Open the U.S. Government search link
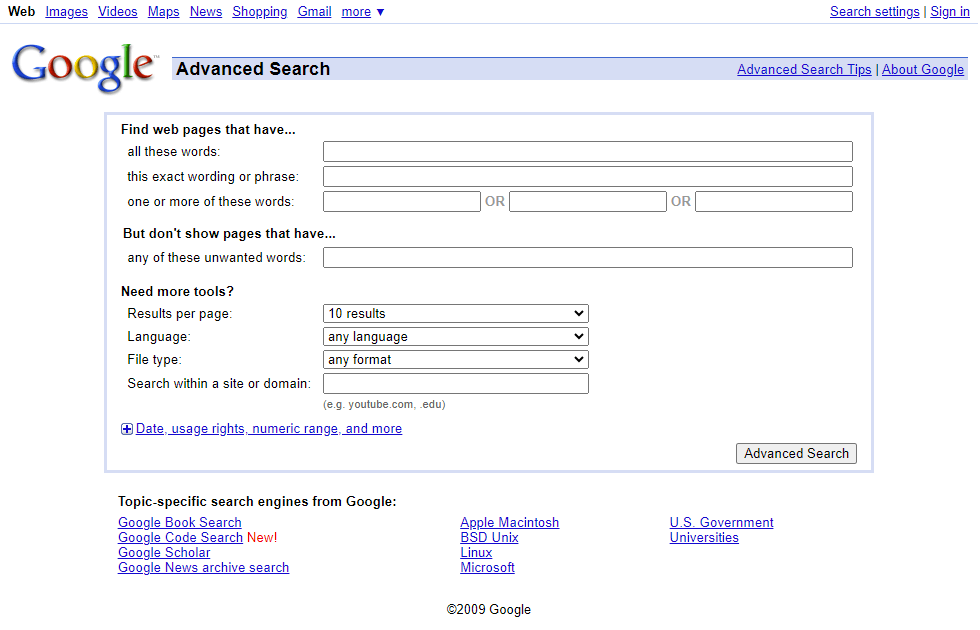The image size is (980, 630). pos(722,522)
